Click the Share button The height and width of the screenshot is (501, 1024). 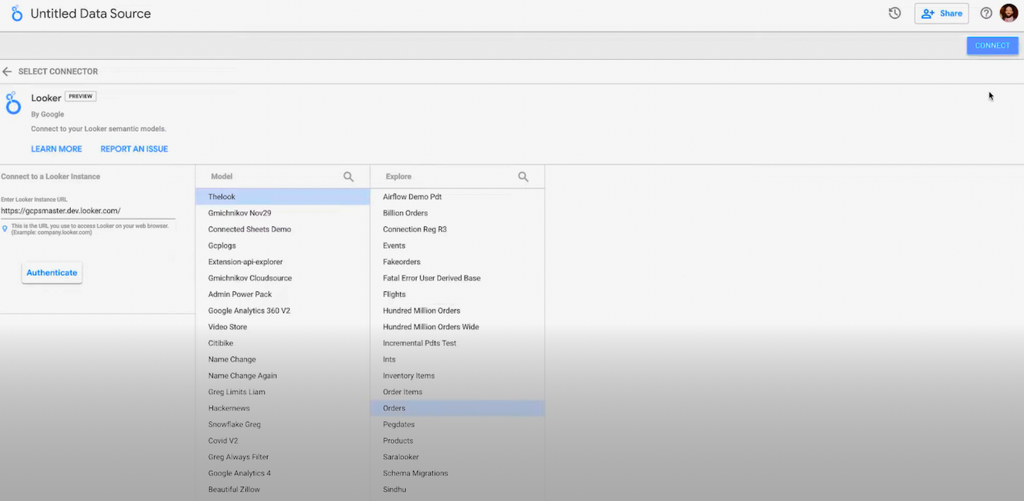tap(941, 13)
